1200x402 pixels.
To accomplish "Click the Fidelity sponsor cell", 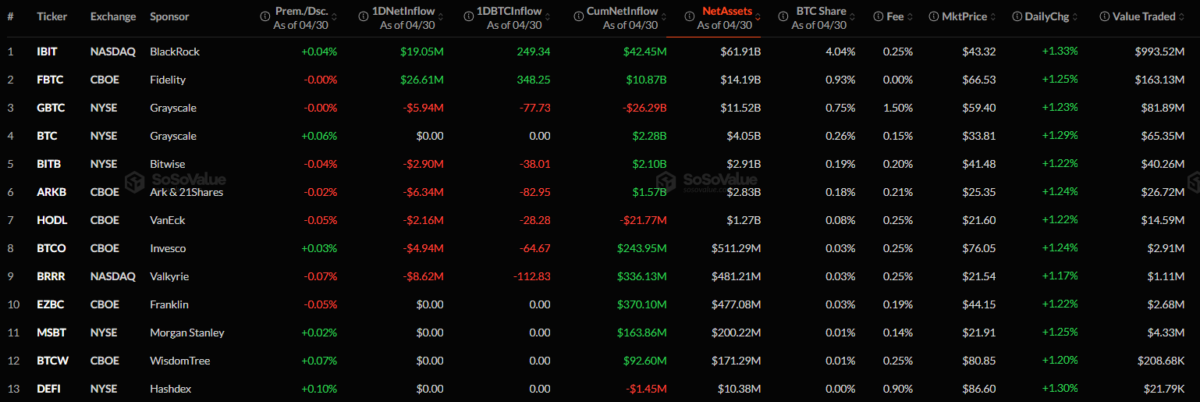I will [x=168, y=78].
